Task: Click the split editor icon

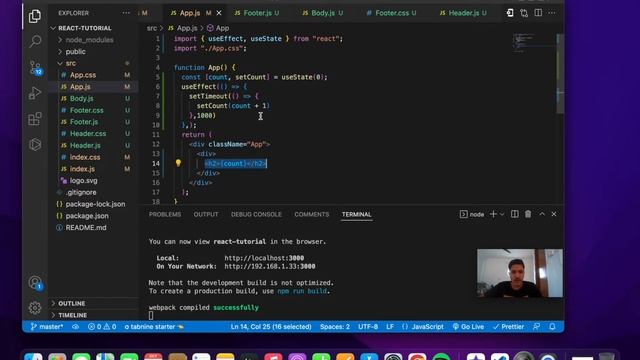Action: pyautogui.click(x=538, y=13)
